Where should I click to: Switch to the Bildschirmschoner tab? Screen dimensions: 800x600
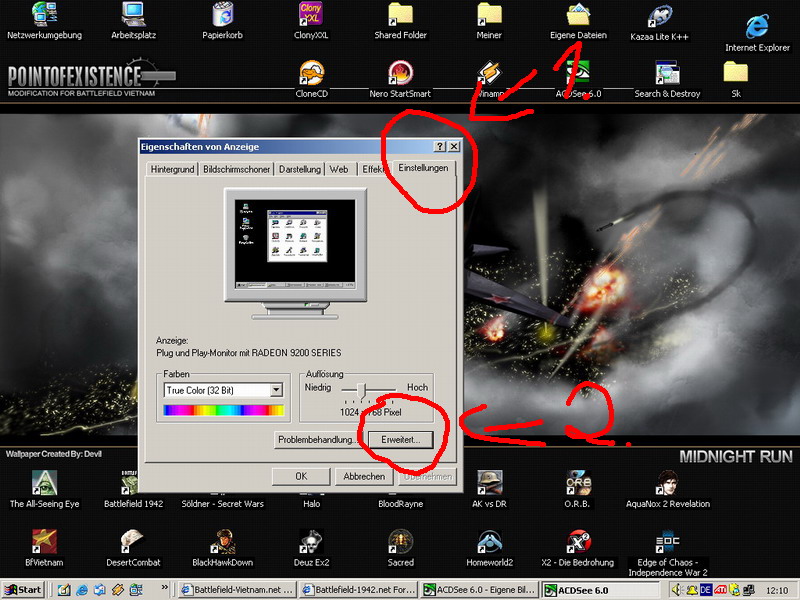[x=236, y=169]
